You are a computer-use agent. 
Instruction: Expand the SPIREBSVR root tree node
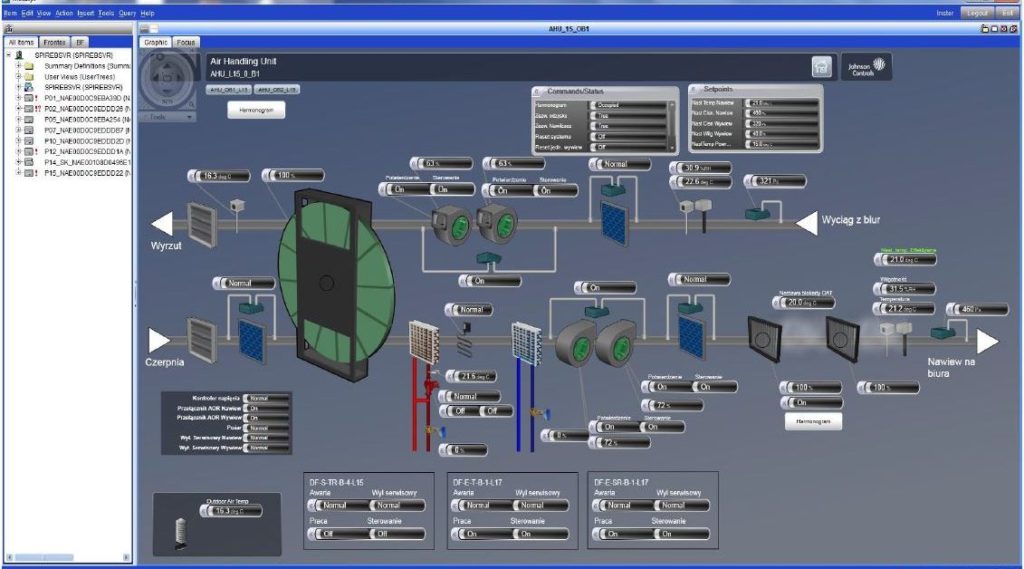tap(9, 56)
